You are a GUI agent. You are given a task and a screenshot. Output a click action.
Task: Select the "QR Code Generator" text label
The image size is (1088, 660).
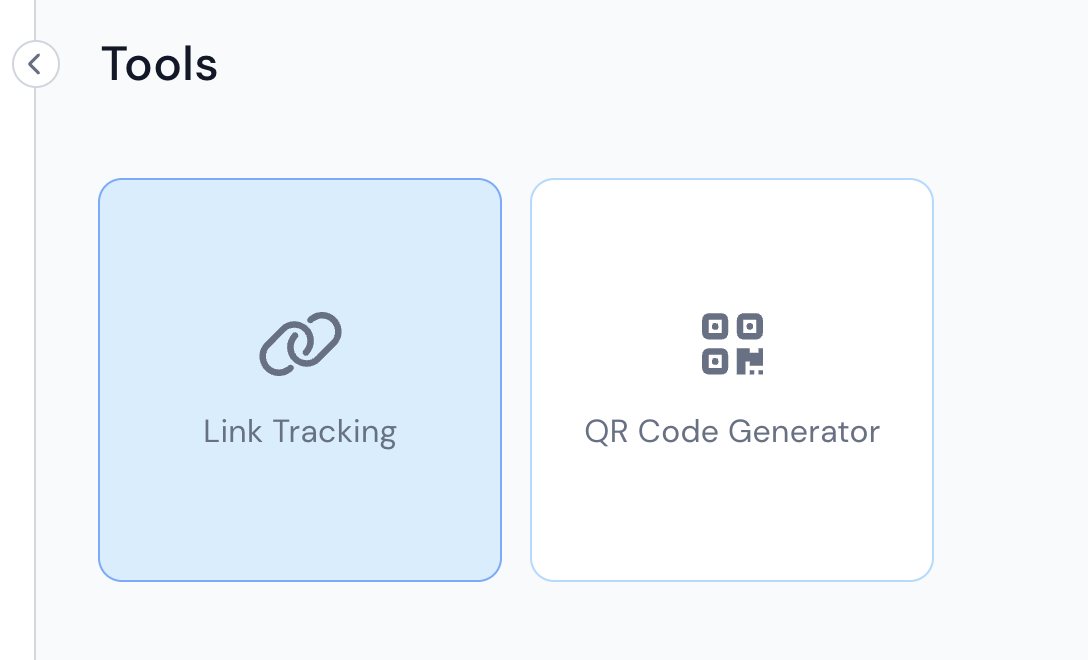[732, 432]
